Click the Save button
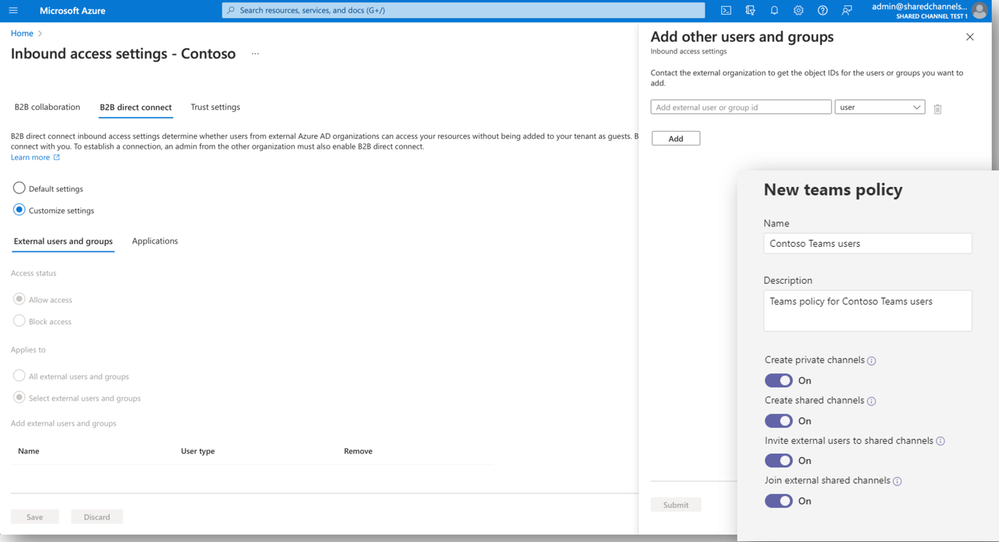 35,517
